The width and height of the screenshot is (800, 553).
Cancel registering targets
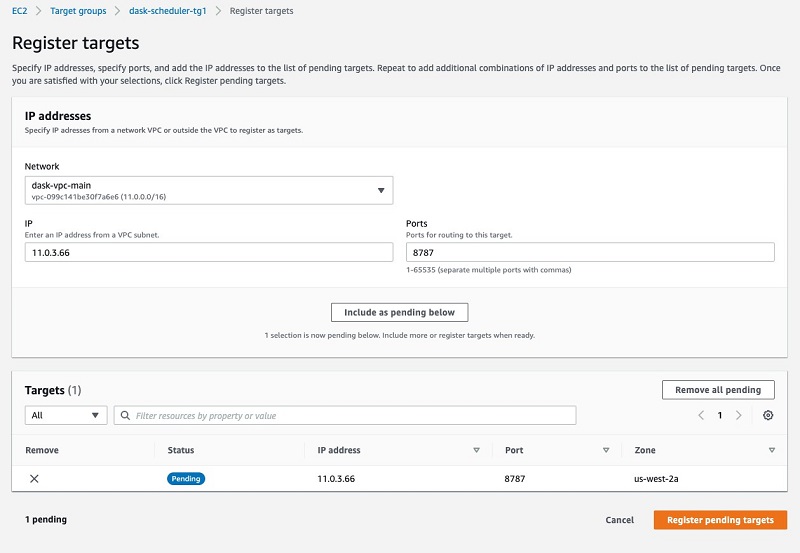pos(619,520)
